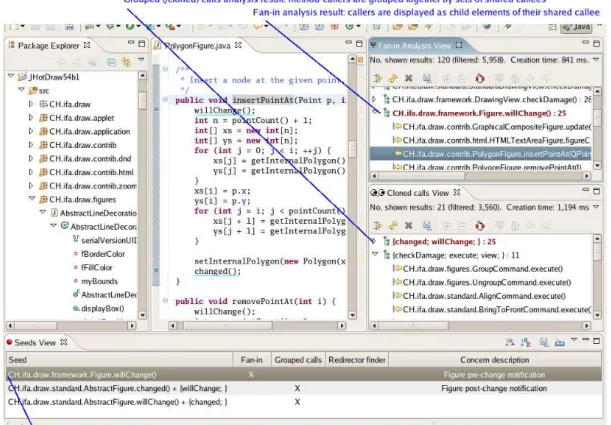The image size is (611, 425).
Task: Close the Package Explorer tab with its X
Action: point(87,45)
